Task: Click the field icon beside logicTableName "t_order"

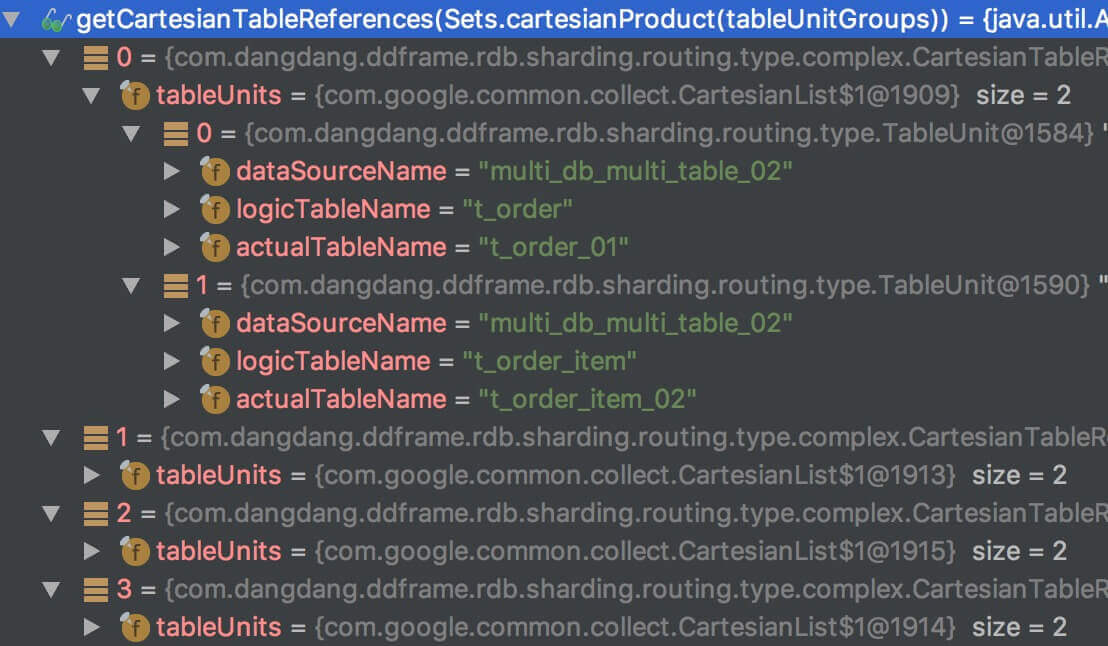Action: (x=214, y=209)
